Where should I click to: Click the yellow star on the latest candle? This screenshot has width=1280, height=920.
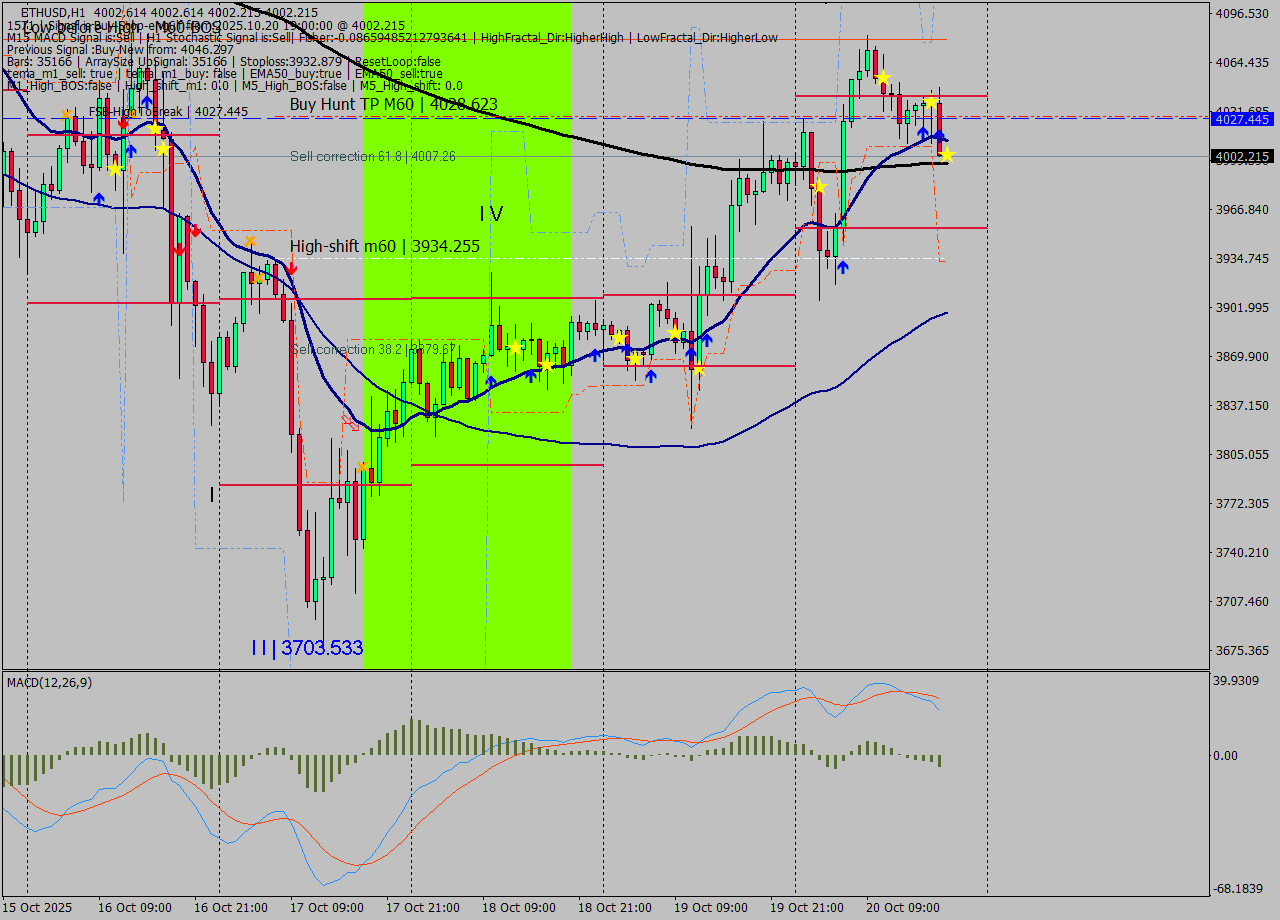[947, 155]
